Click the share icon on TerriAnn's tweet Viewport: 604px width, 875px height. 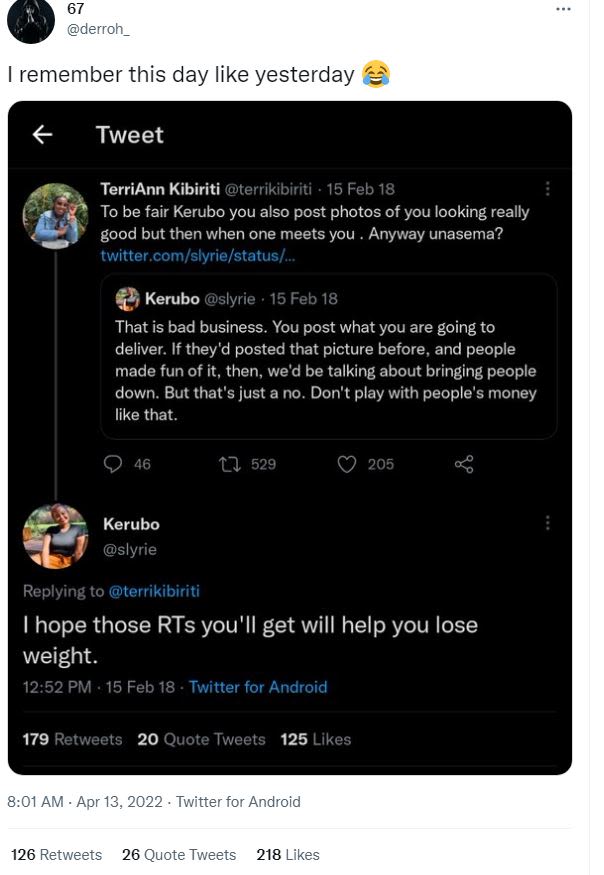click(x=463, y=464)
